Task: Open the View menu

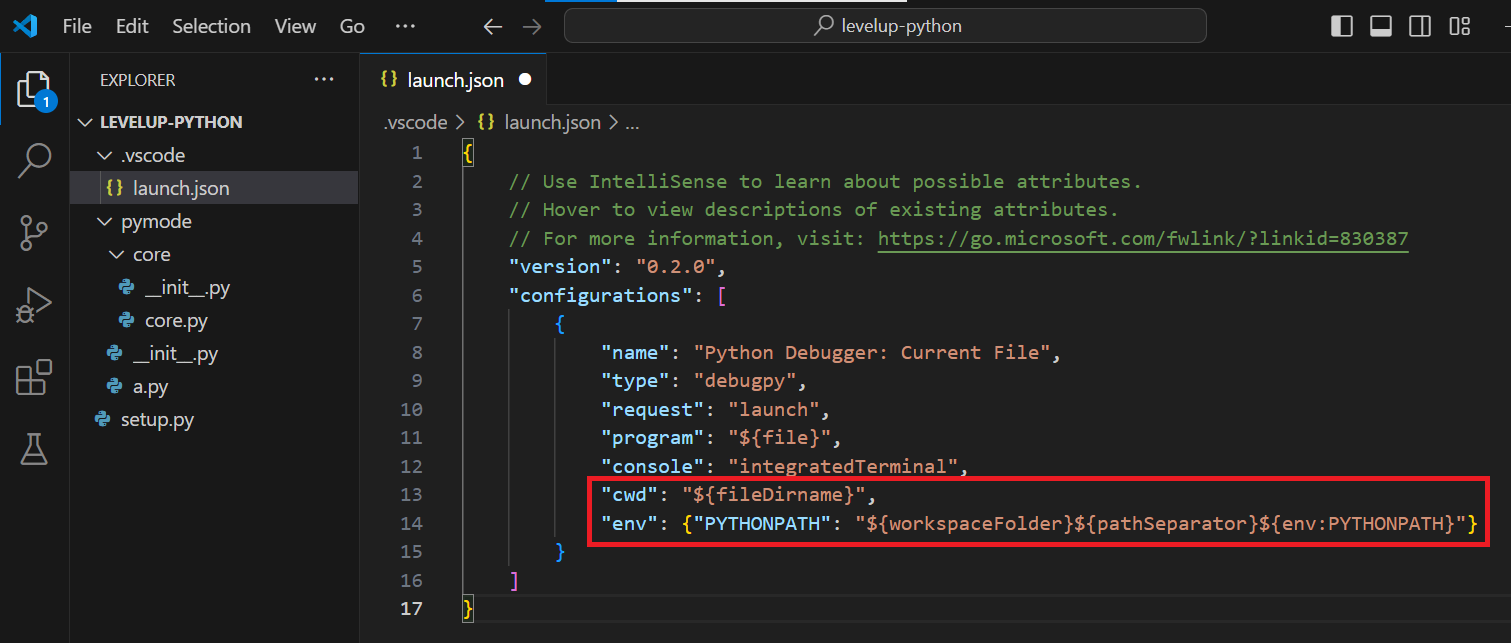Action: [295, 27]
